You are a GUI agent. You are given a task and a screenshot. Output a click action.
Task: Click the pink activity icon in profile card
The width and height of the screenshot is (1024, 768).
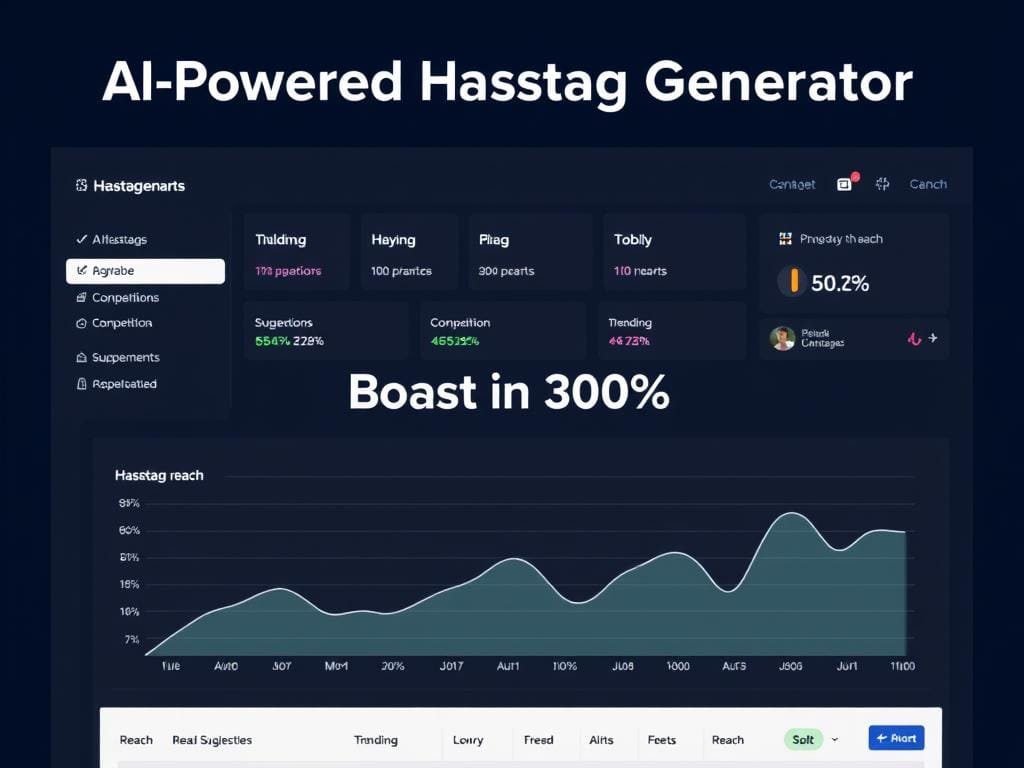(913, 339)
